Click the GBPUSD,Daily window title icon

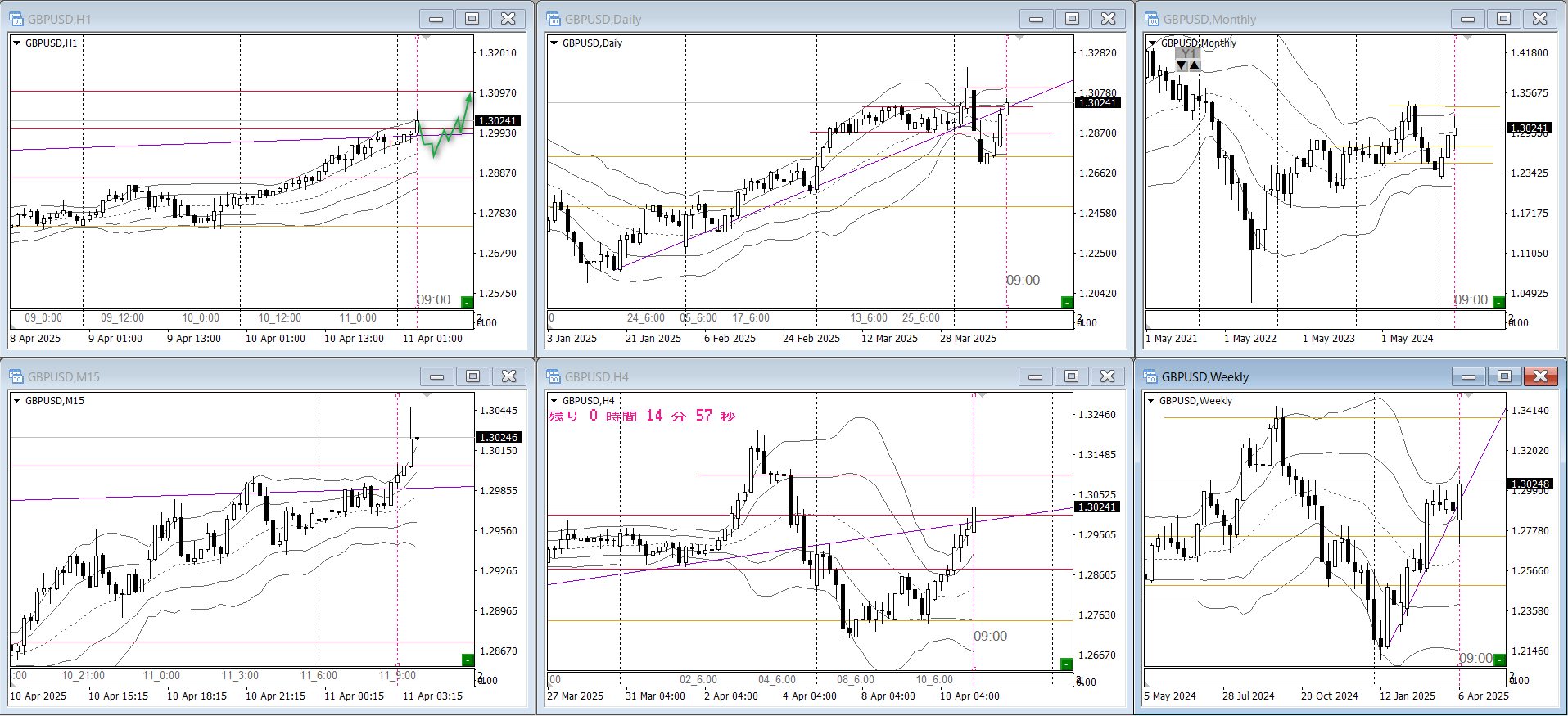click(x=554, y=19)
